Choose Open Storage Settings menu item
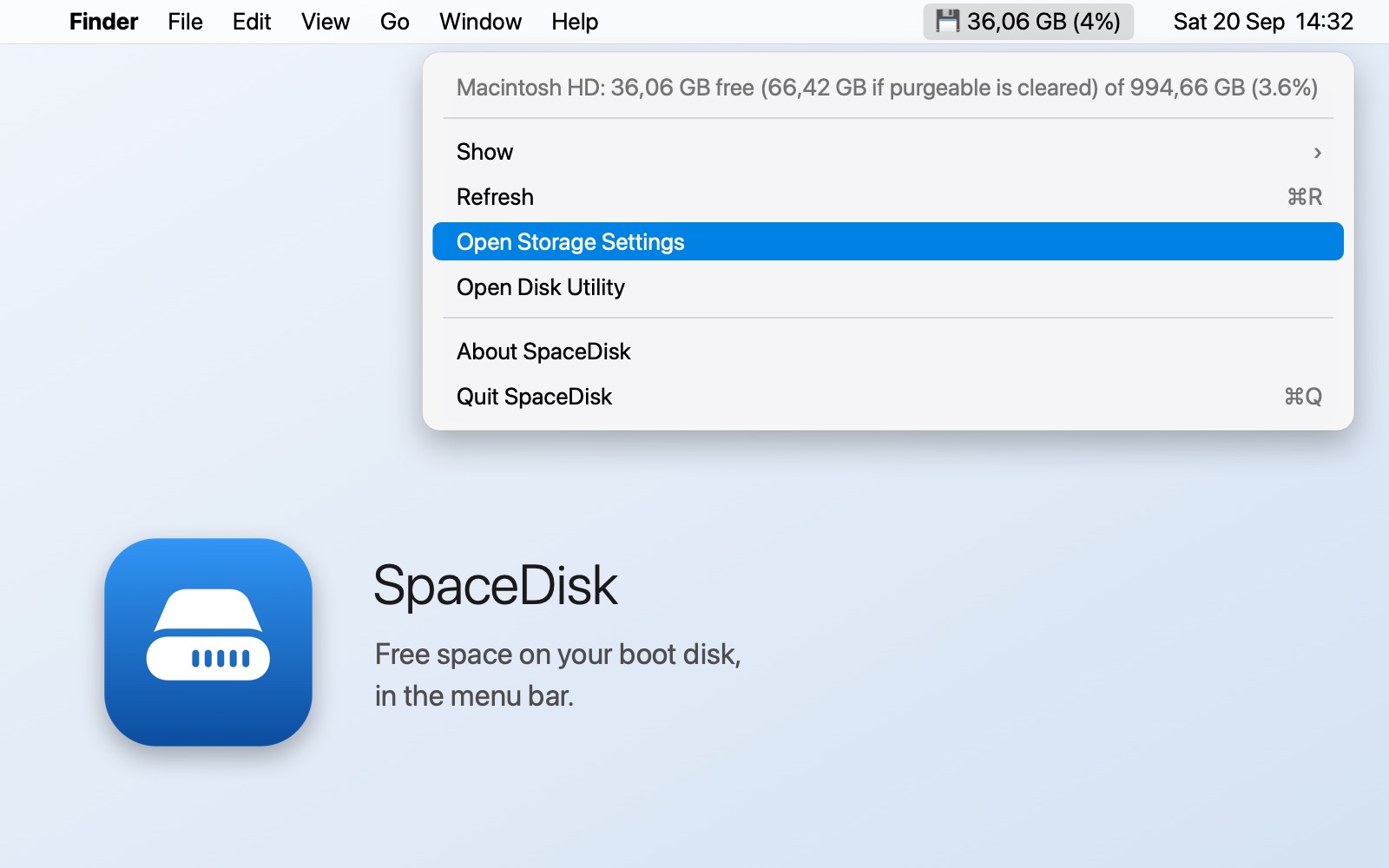 click(888, 242)
